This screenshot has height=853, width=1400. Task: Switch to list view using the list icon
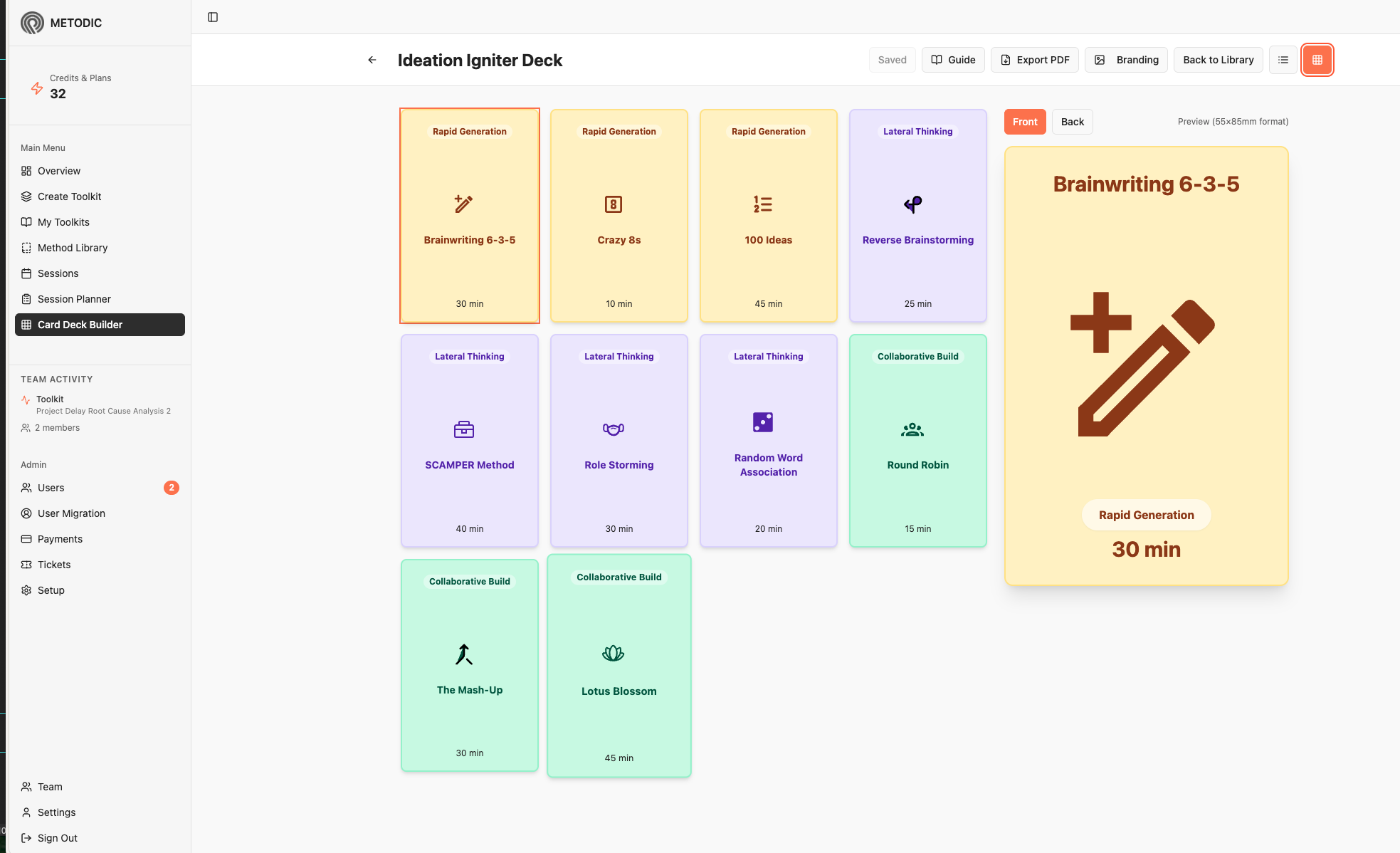click(x=1283, y=60)
